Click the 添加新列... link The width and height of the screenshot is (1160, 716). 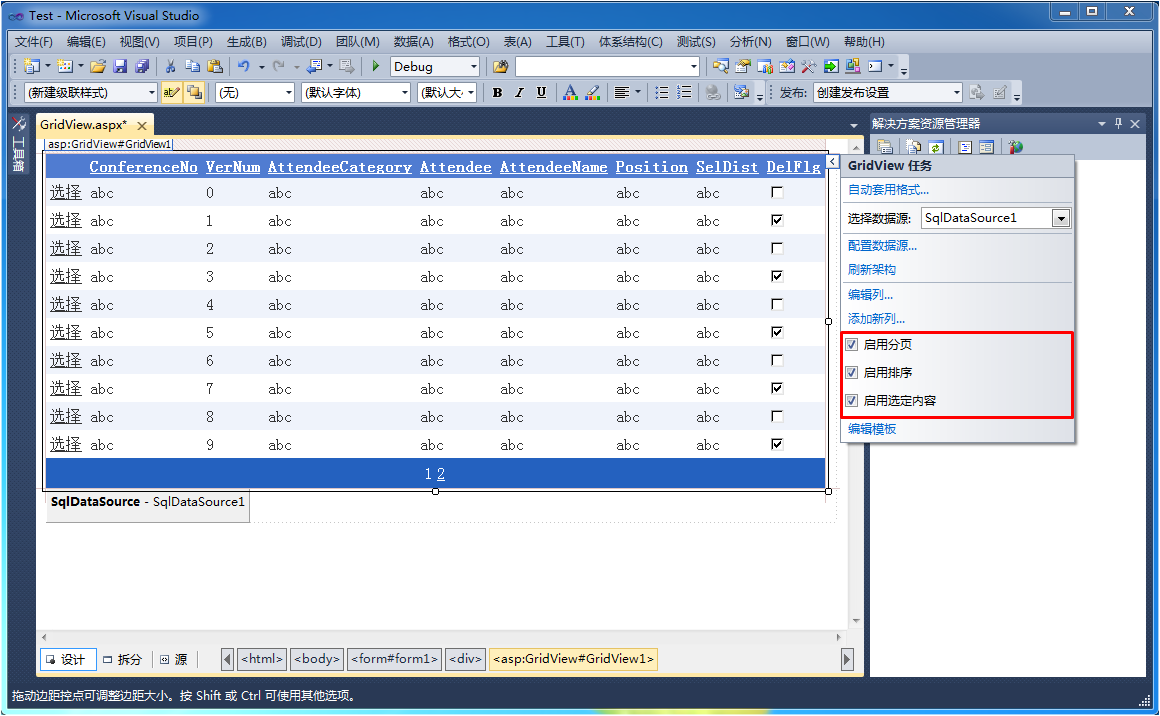coord(876,319)
